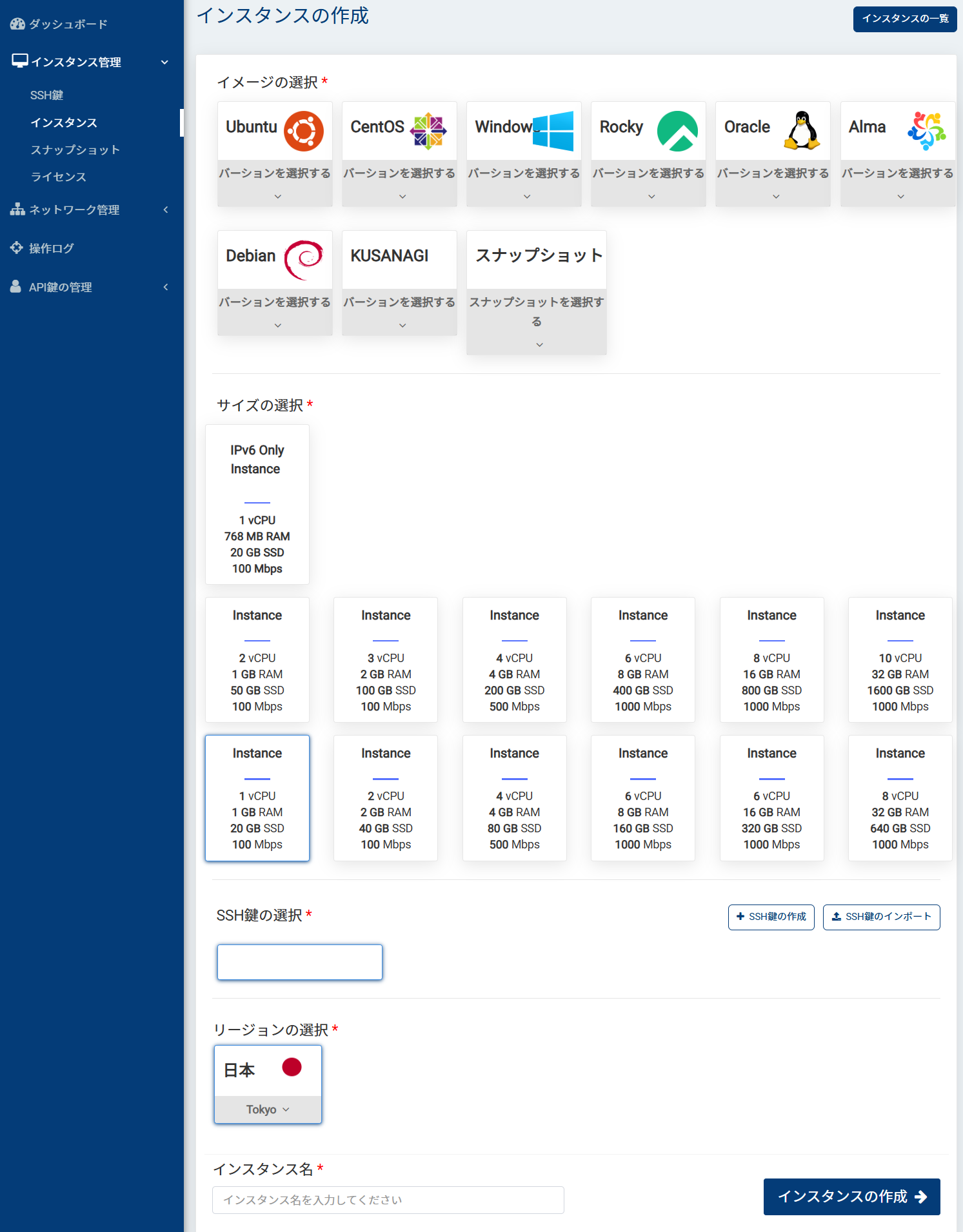Click the Ubuntu logo icon
Image resolution: width=963 pixels, height=1232 pixels.
click(x=304, y=131)
